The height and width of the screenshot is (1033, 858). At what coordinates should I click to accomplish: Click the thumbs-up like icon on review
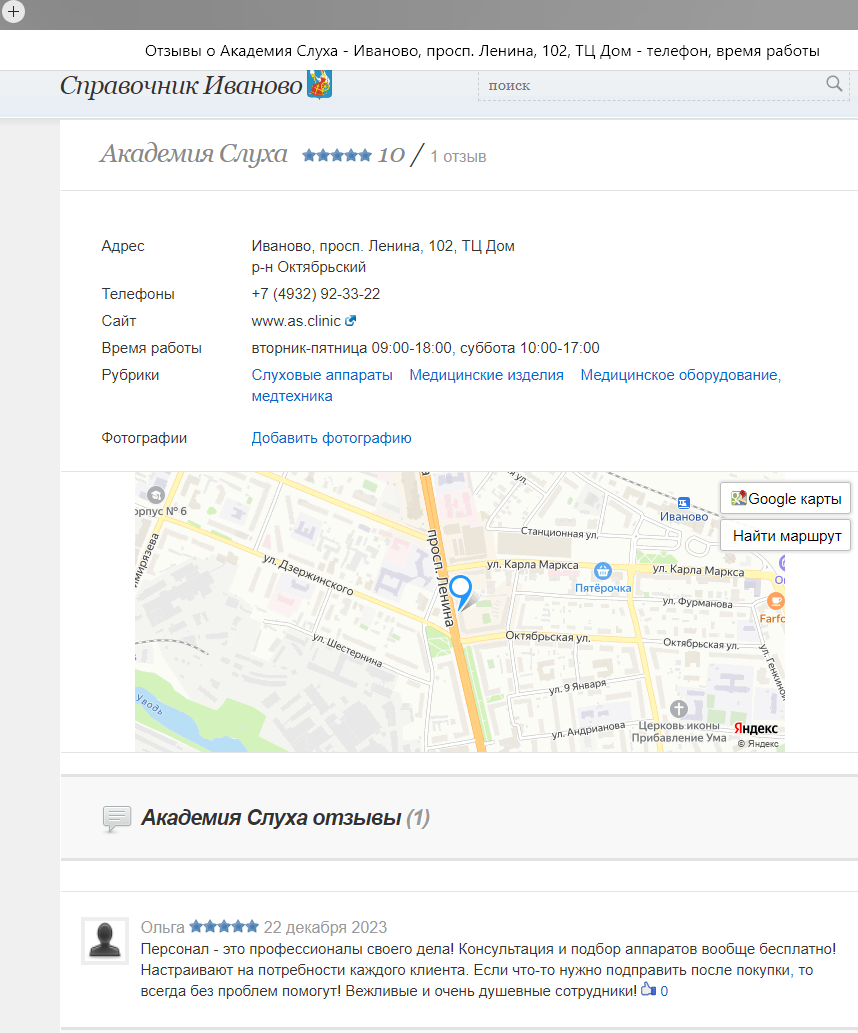[648, 990]
